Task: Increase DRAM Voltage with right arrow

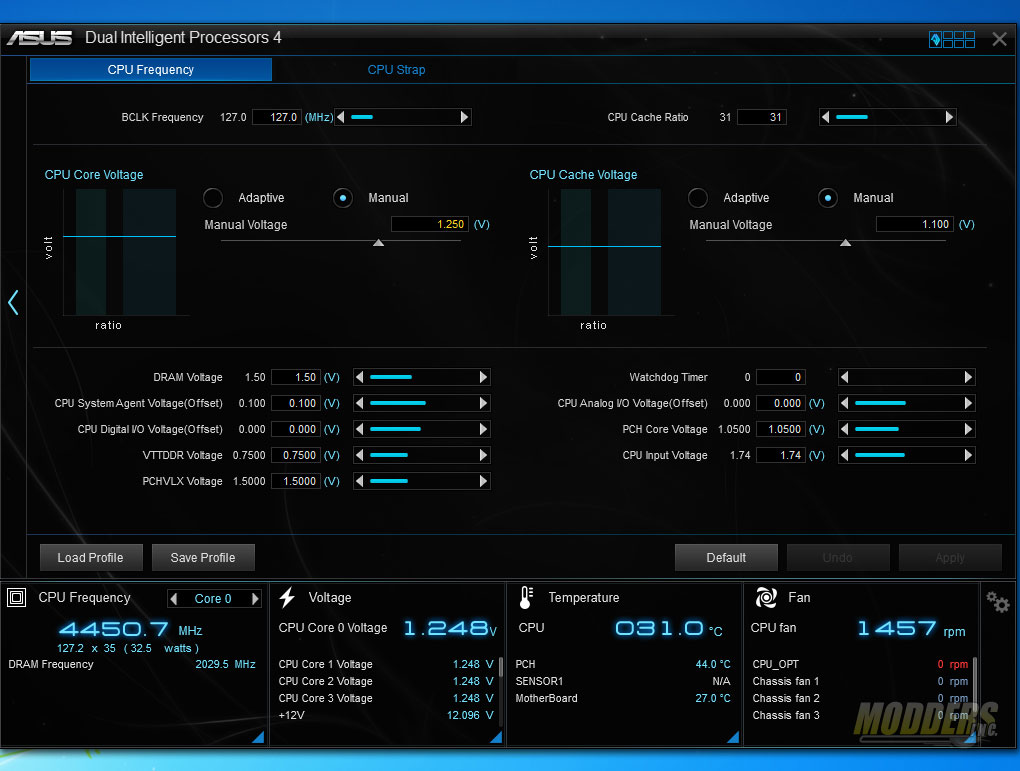Action: [483, 377]
